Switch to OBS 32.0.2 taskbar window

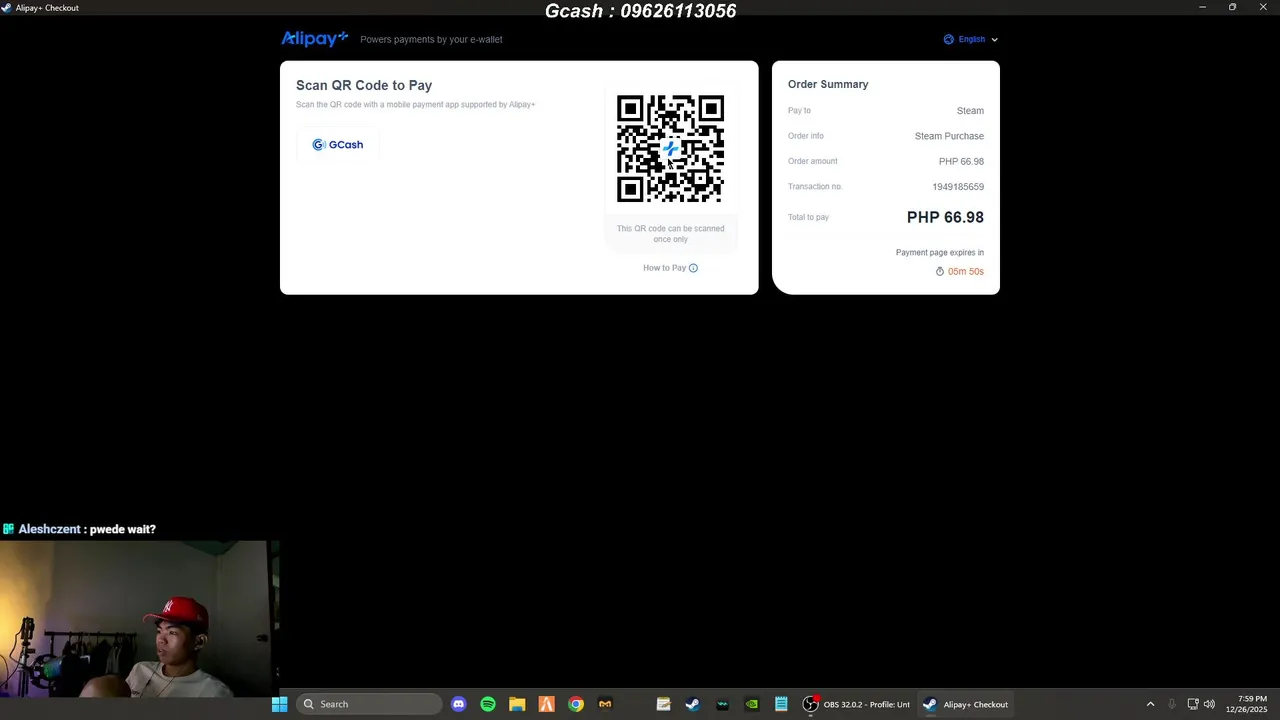[x=856, y=704]
